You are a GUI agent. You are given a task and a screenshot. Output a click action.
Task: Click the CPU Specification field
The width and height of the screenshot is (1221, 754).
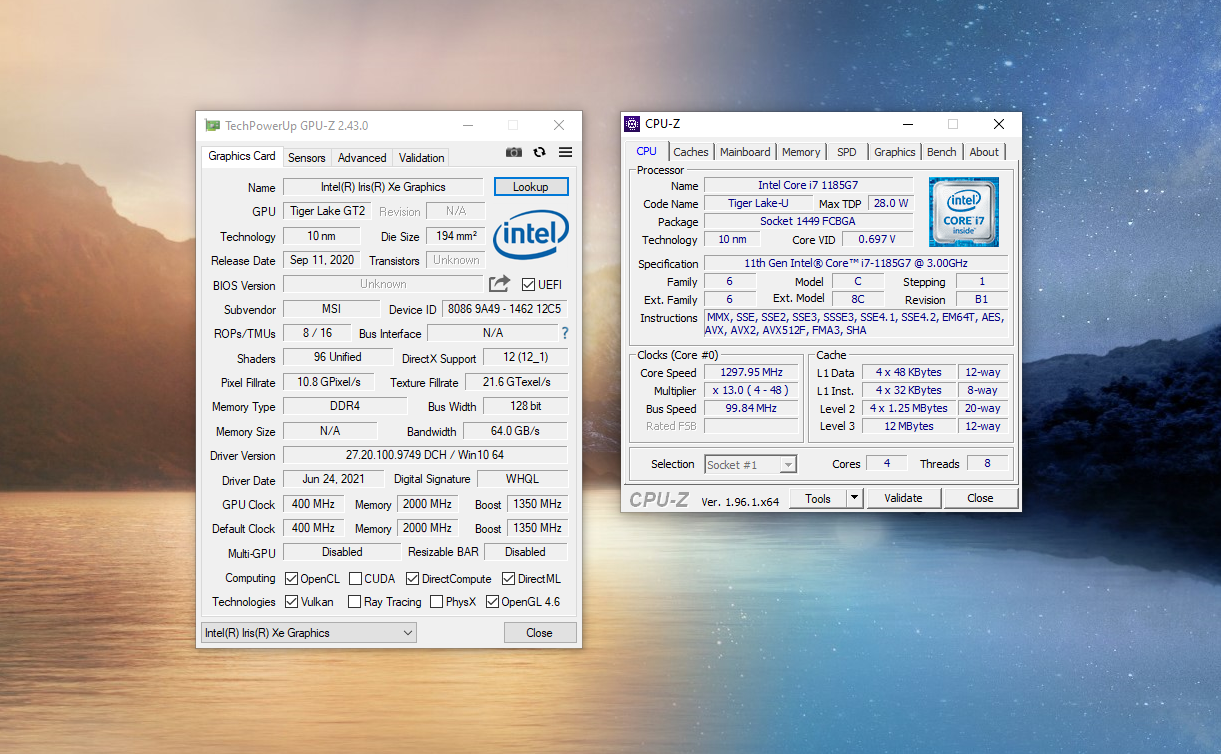856,263
